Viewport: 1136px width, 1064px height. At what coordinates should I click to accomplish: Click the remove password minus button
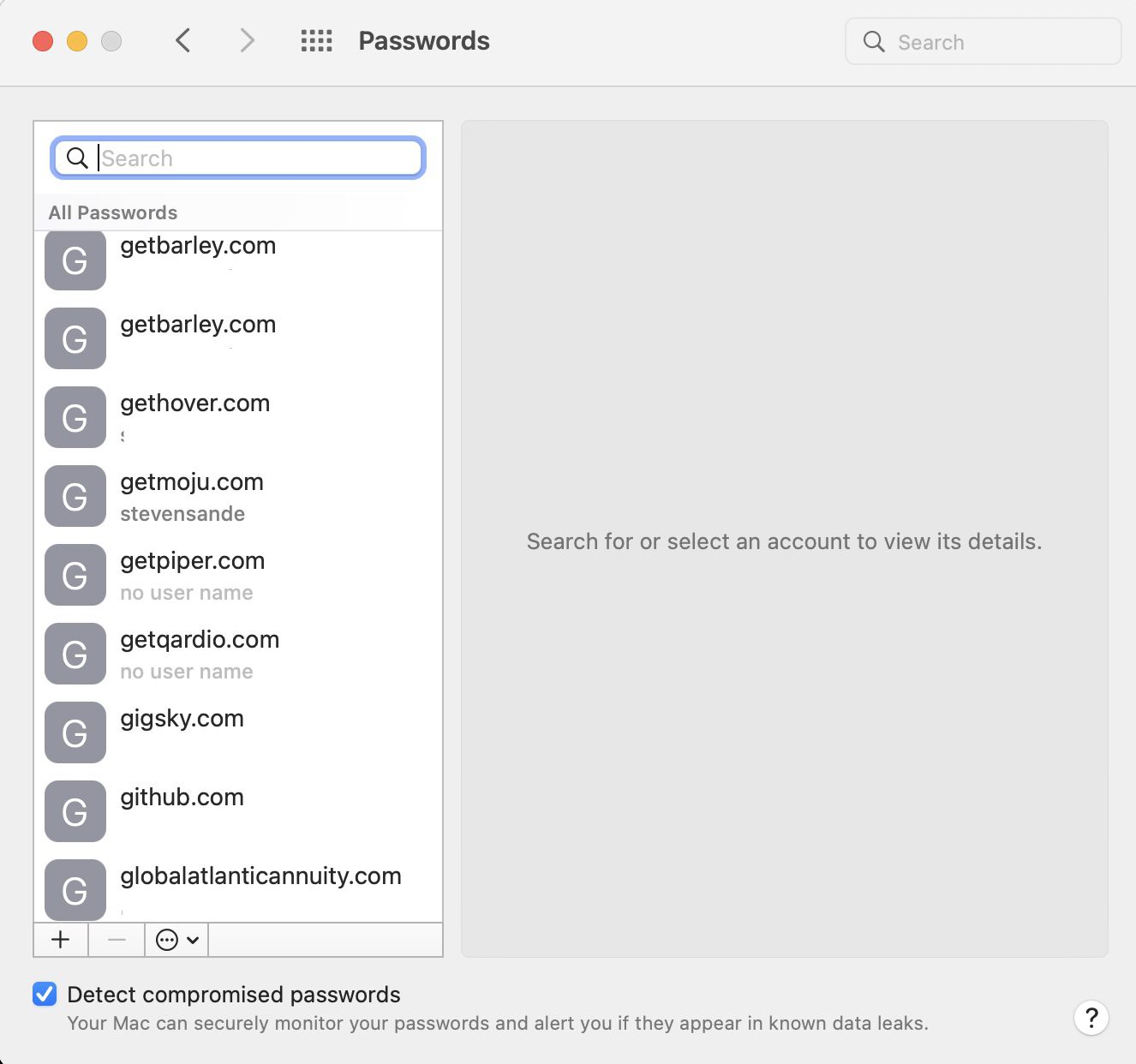(117, 940)
